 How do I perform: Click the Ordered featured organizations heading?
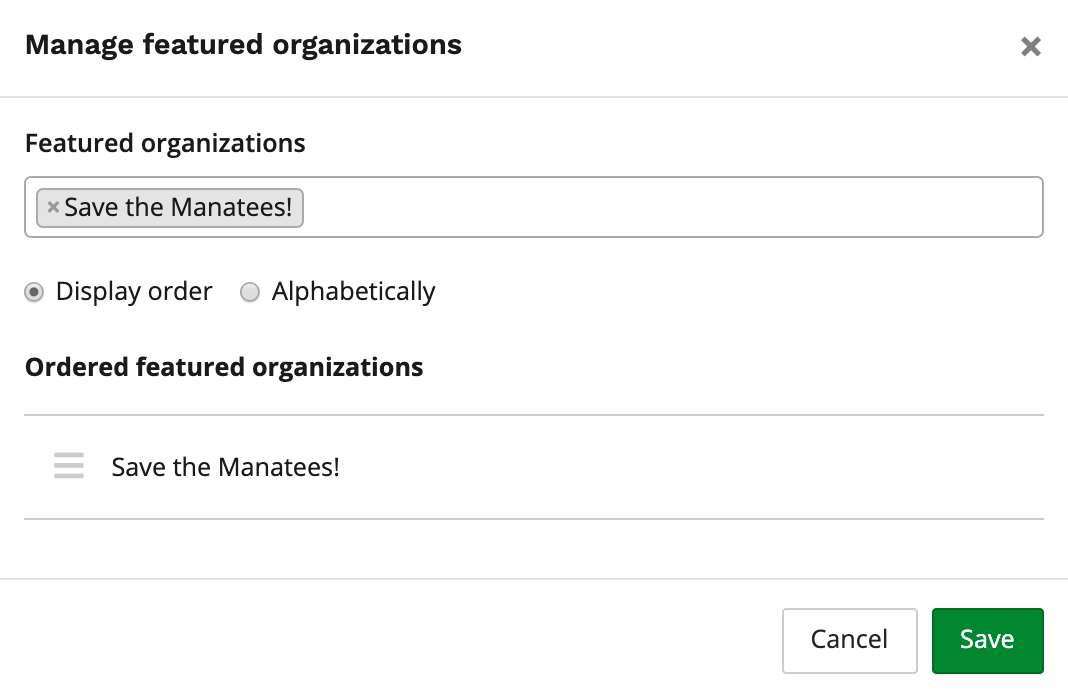224,367
